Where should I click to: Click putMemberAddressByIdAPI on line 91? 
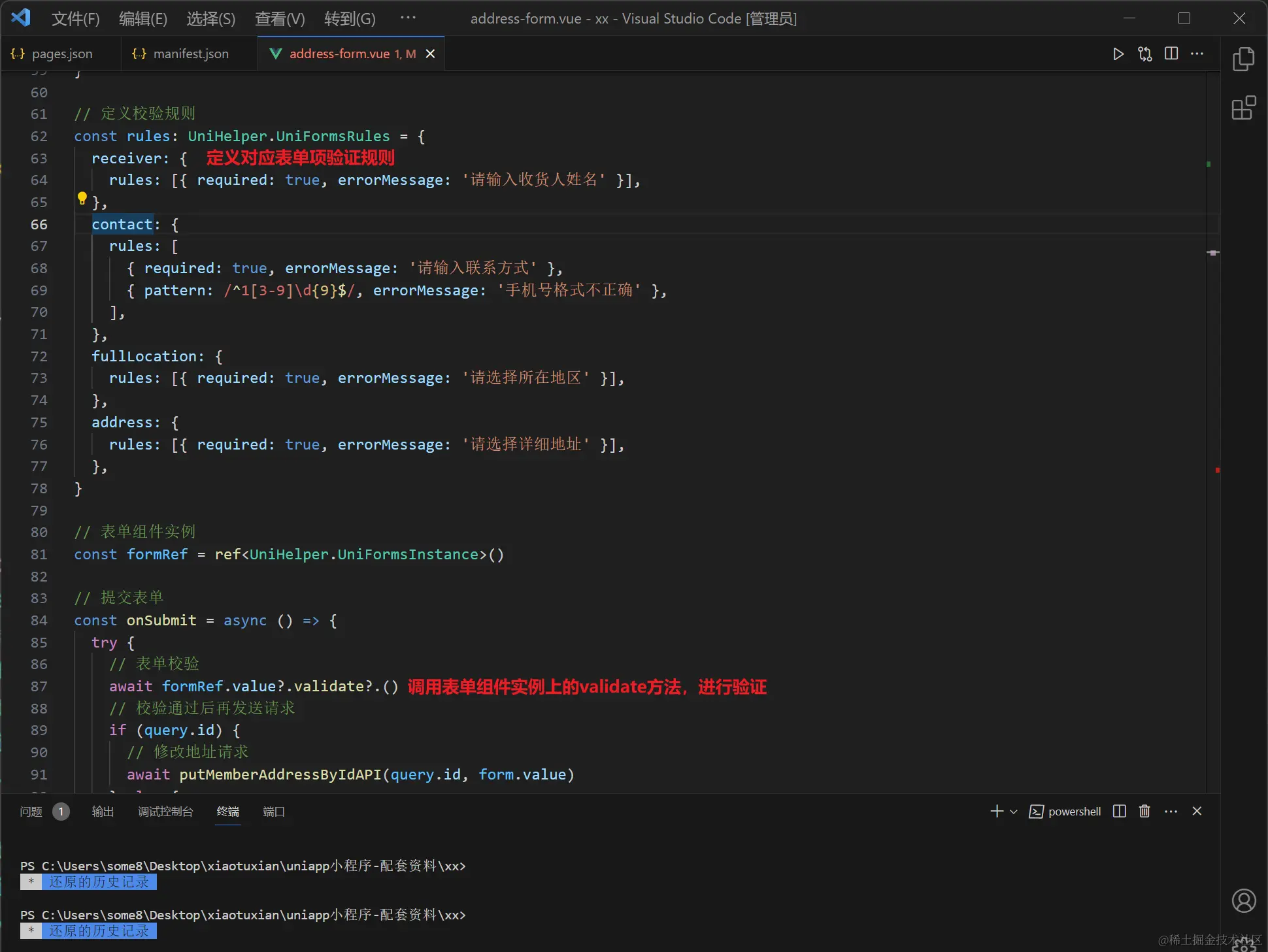click(x=280, y=774)
